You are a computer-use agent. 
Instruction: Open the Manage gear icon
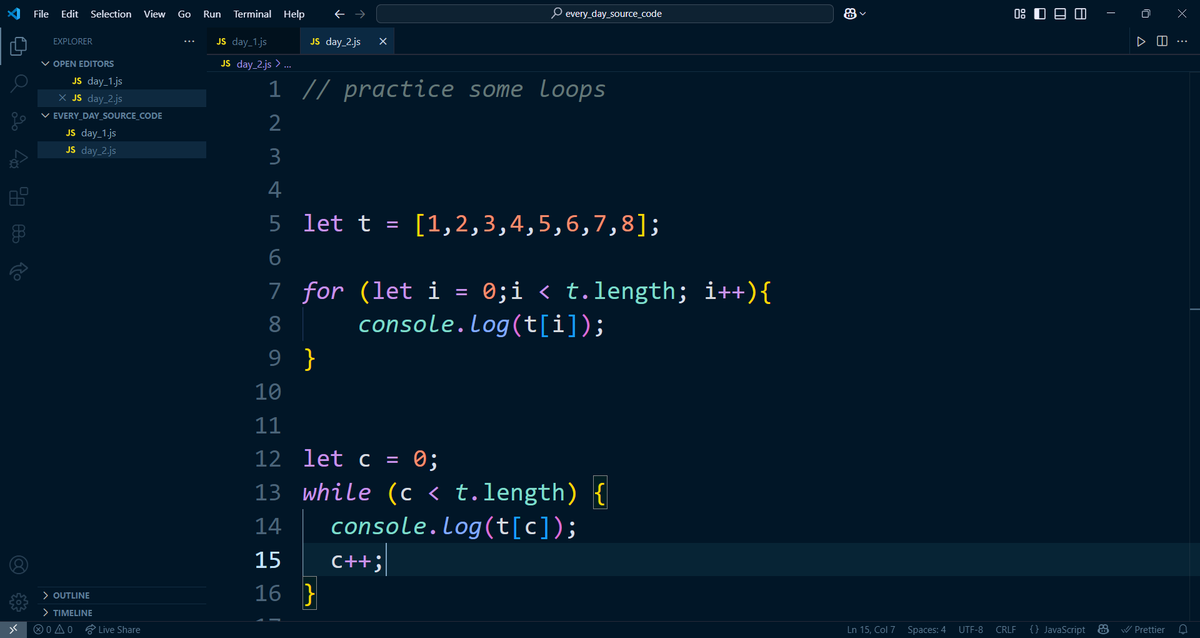[18, 603]
